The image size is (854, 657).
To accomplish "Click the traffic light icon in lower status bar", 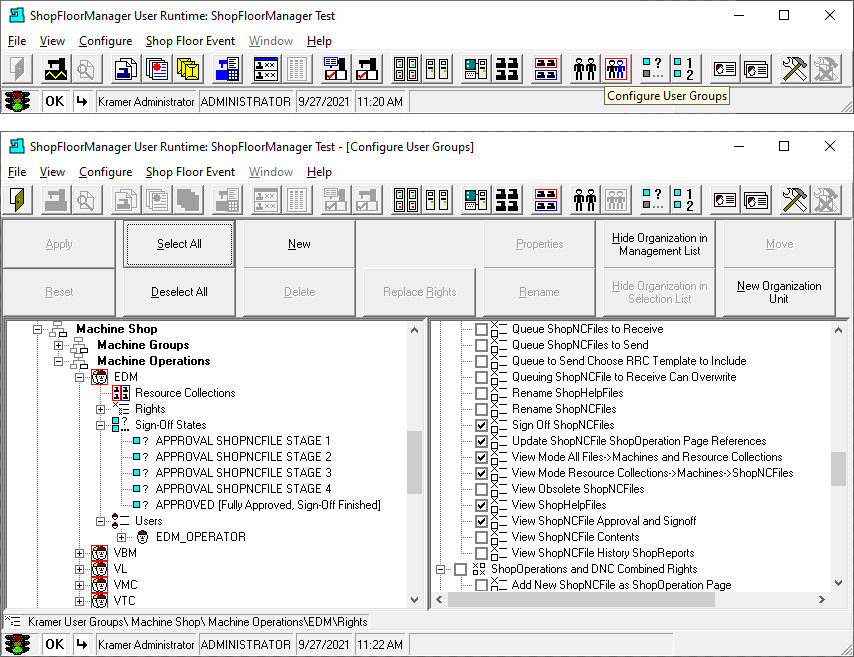I will (17, 644).
